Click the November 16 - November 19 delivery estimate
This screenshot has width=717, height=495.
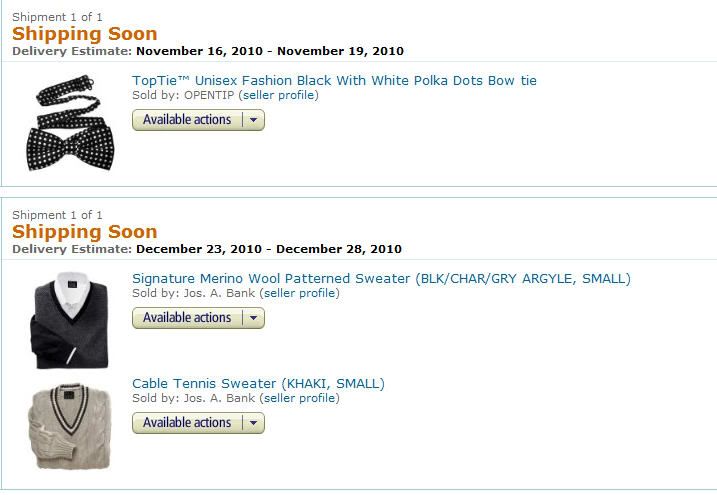point(270,51)
